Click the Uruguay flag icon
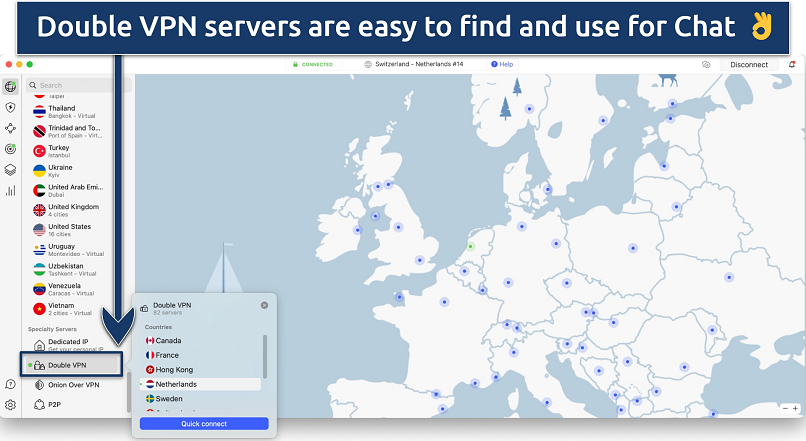Viewport: 806px width, 441px height. coord(40,250)
